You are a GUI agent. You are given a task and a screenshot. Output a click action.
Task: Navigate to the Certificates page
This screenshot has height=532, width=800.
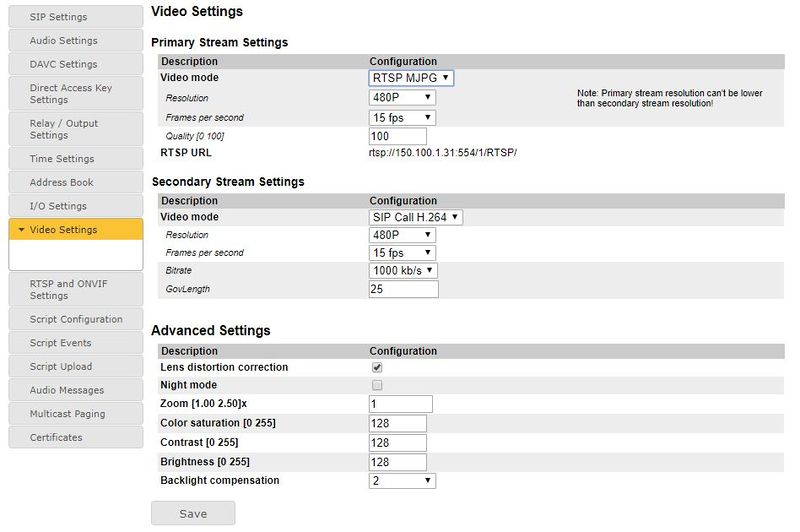click(75, 437)
